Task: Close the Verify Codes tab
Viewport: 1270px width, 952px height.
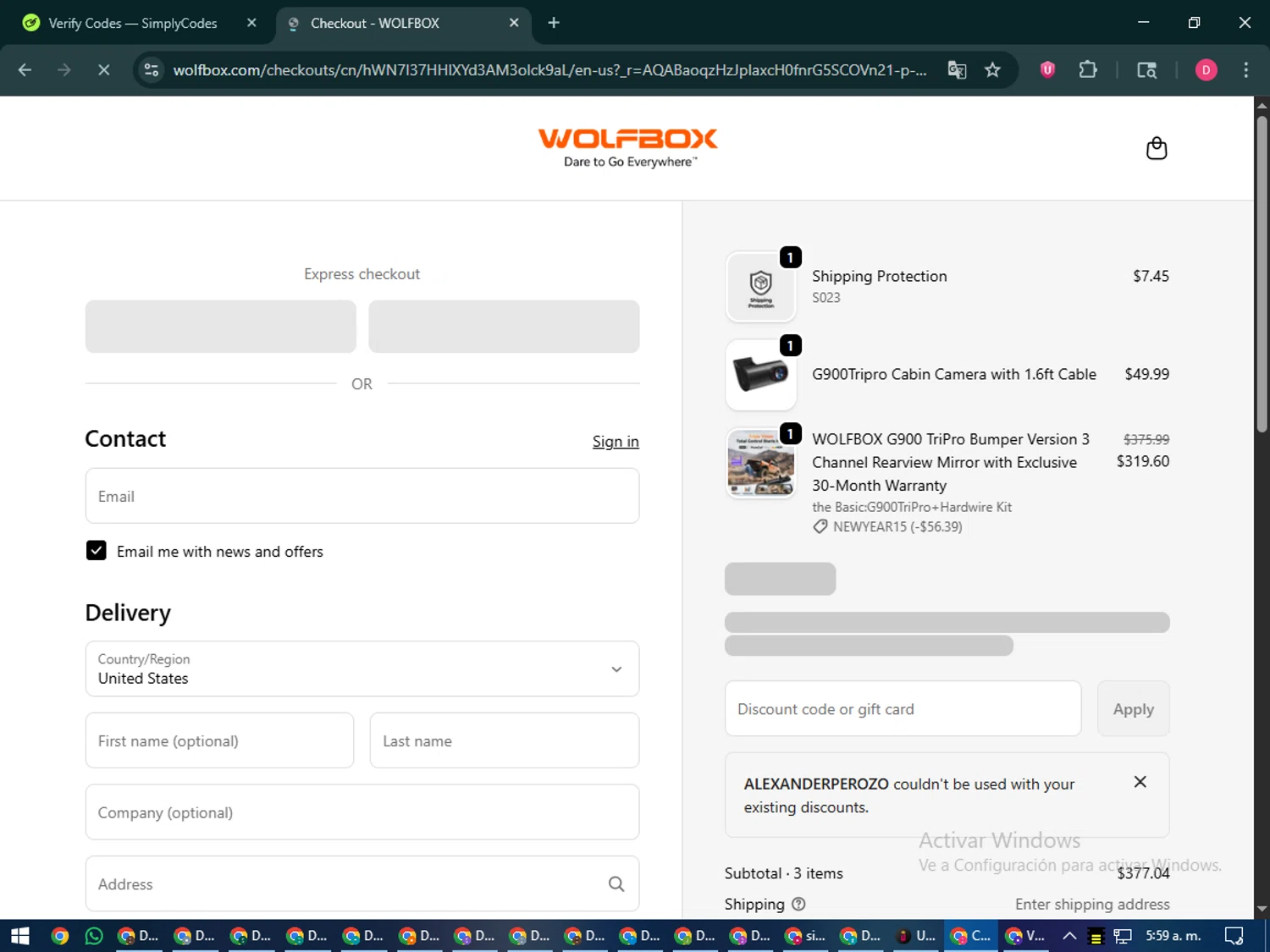Action: 251,23
